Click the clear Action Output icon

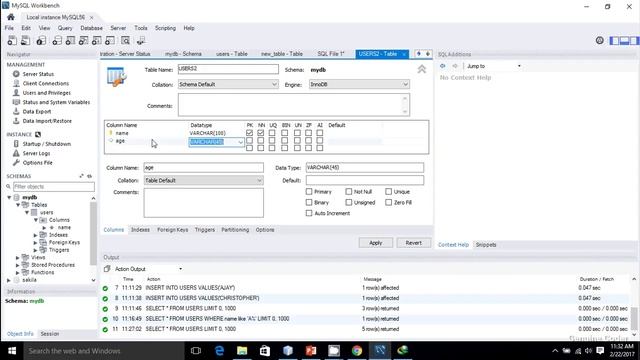[107, 269]
